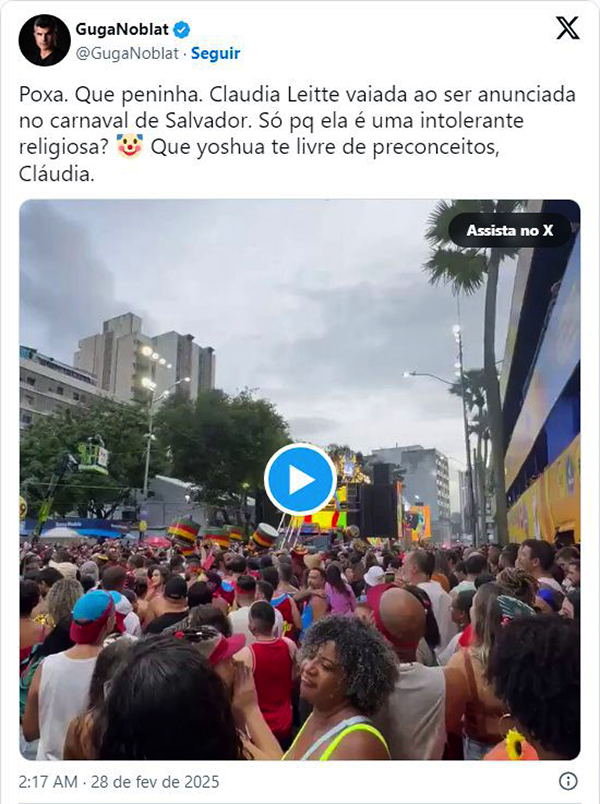
Task: Follow the account via Seguir
Action: (x=215, y=53)
